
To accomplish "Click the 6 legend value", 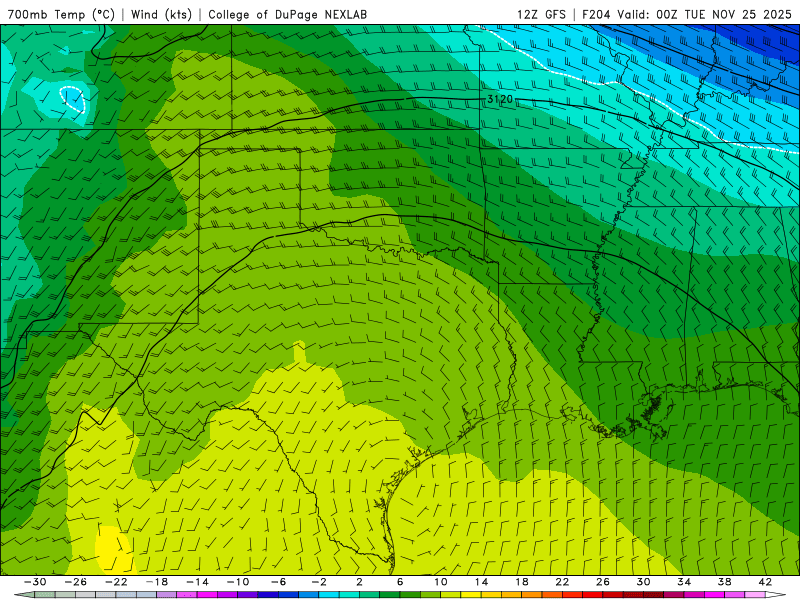I will click(x=400, y=582).
